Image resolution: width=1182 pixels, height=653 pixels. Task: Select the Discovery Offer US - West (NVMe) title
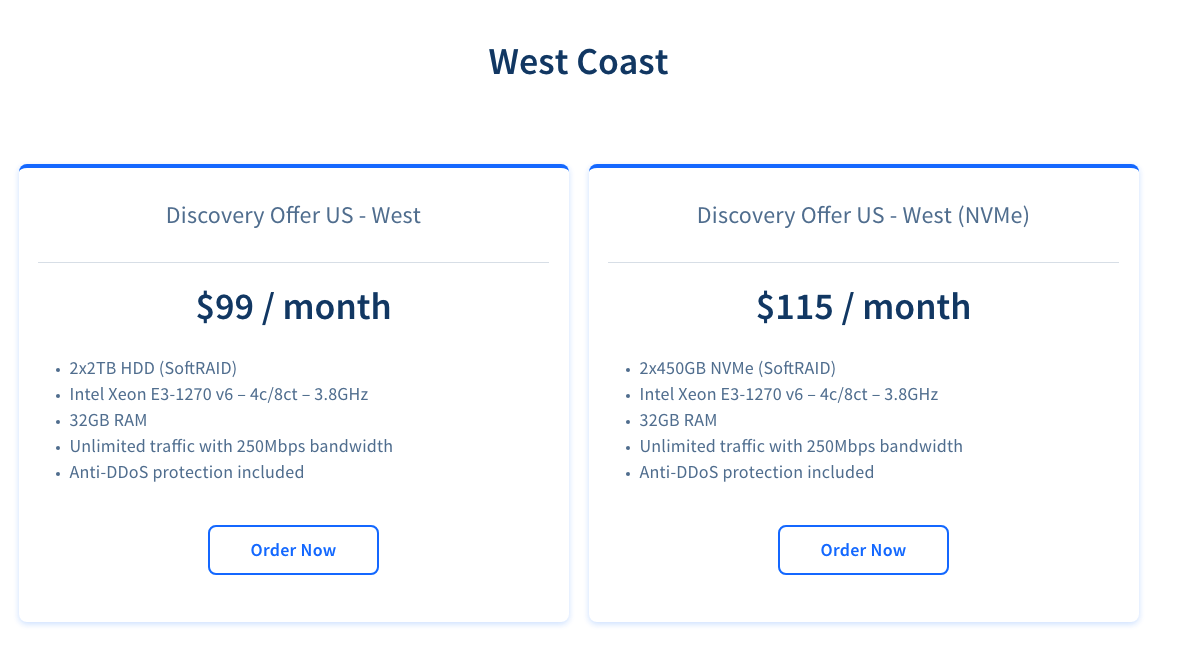tap(863, 215)
